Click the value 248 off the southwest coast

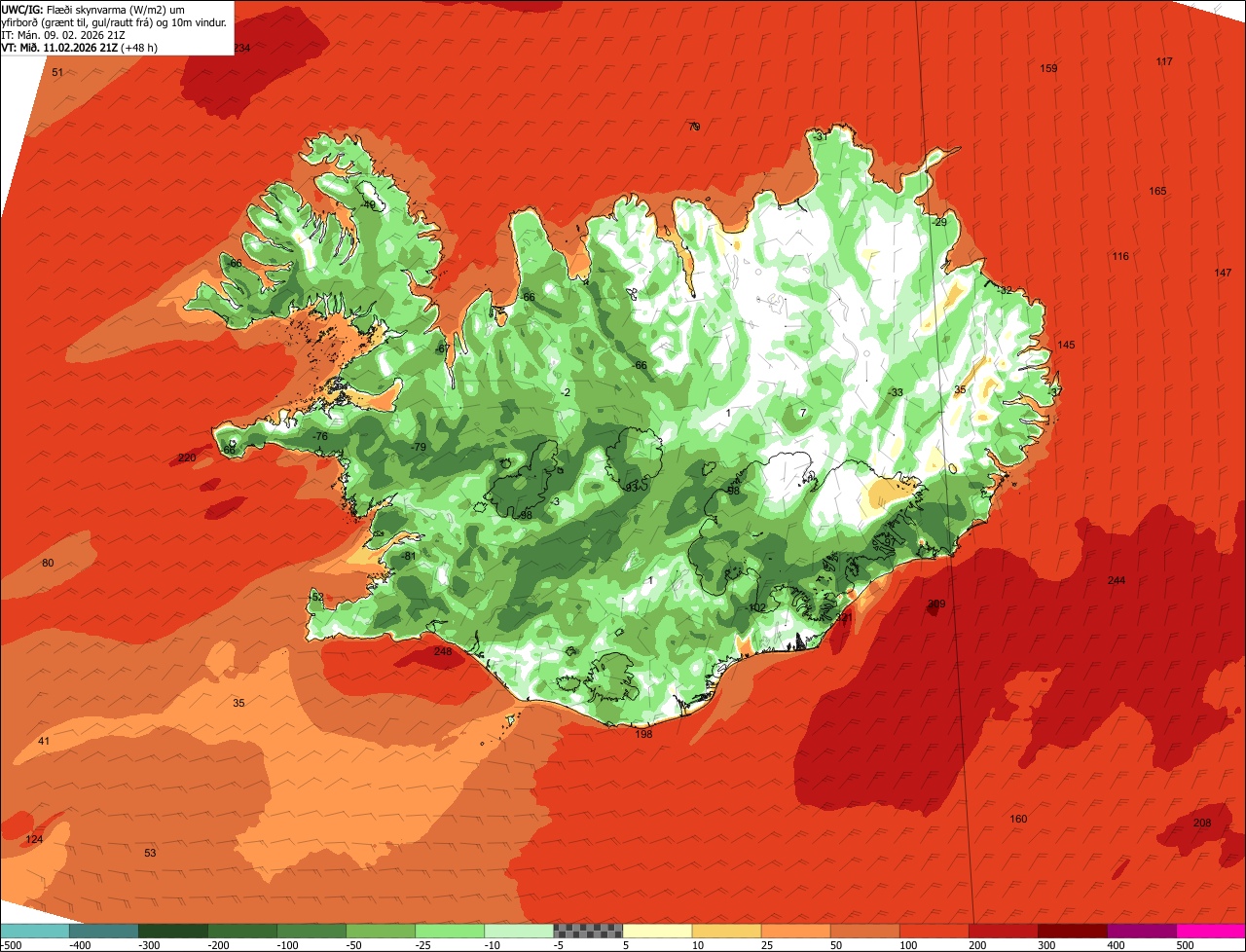point(443,651)
